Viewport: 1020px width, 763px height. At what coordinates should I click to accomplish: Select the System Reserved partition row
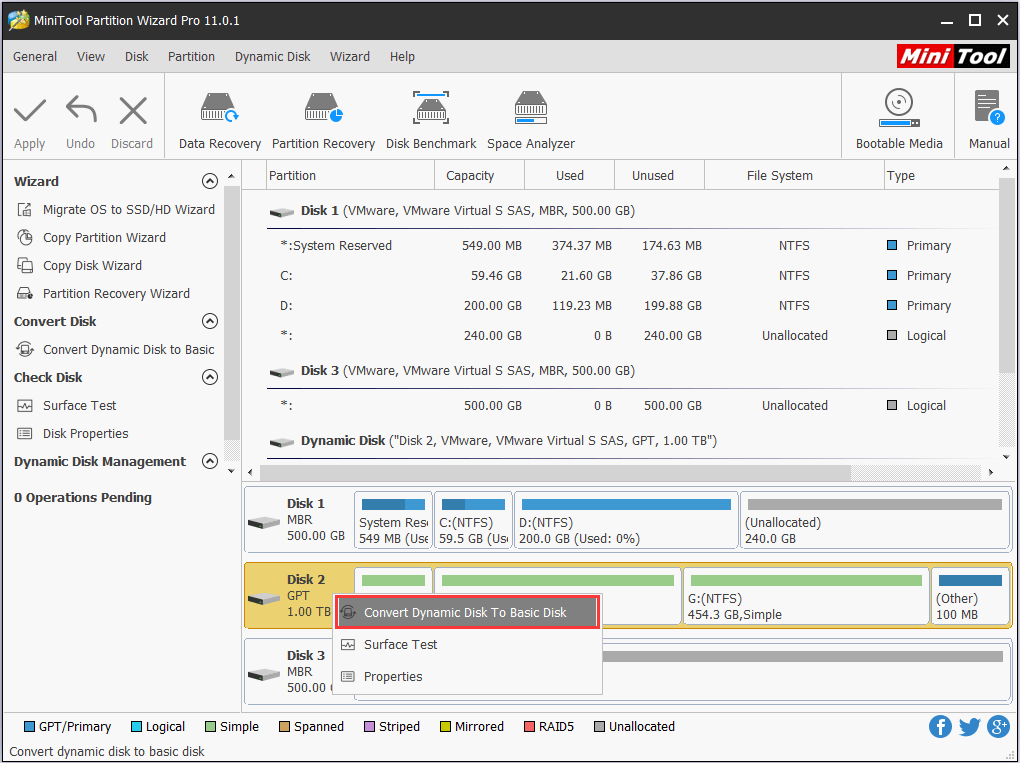click(632, 246)
